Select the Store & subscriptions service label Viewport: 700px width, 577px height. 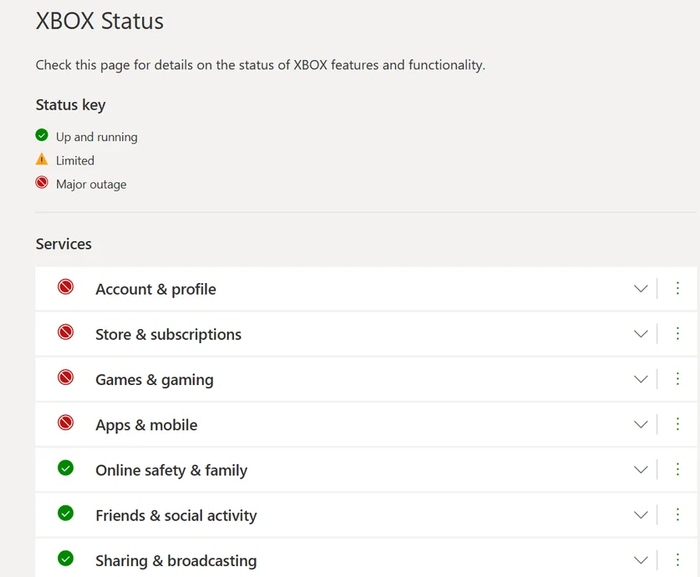click(168, 334)
